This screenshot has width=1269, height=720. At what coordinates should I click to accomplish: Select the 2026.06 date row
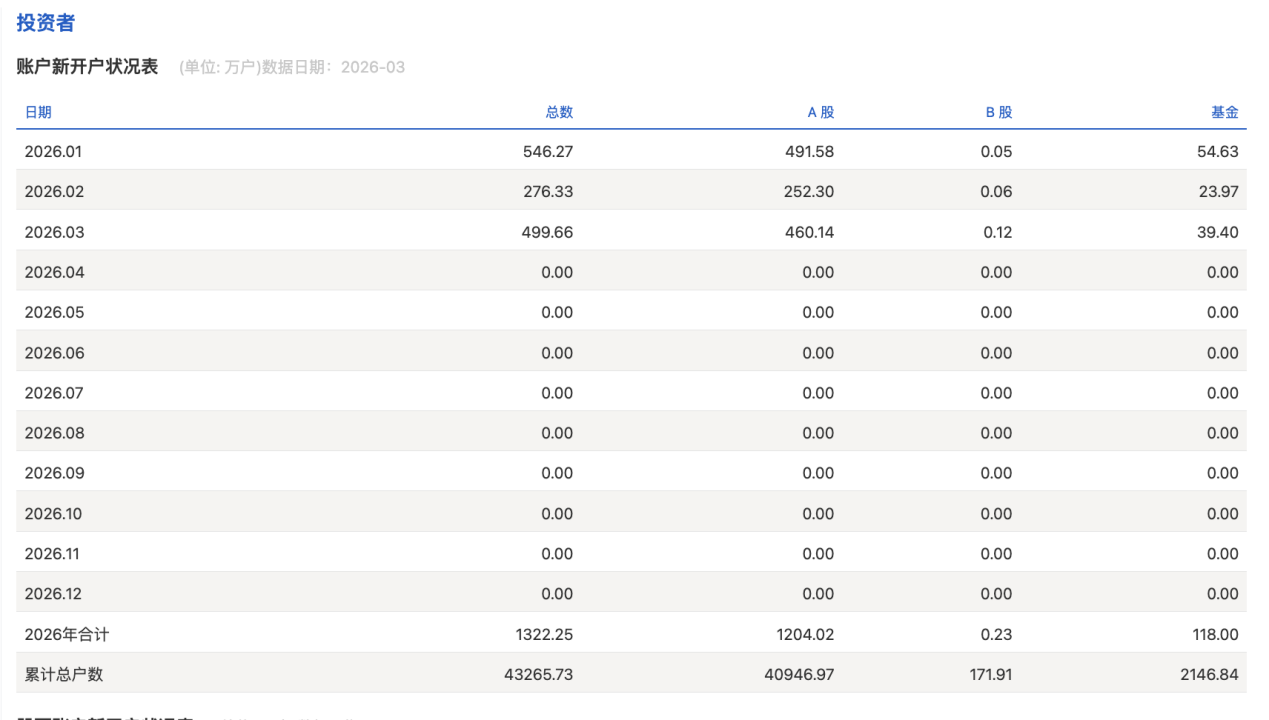[54, 353]
